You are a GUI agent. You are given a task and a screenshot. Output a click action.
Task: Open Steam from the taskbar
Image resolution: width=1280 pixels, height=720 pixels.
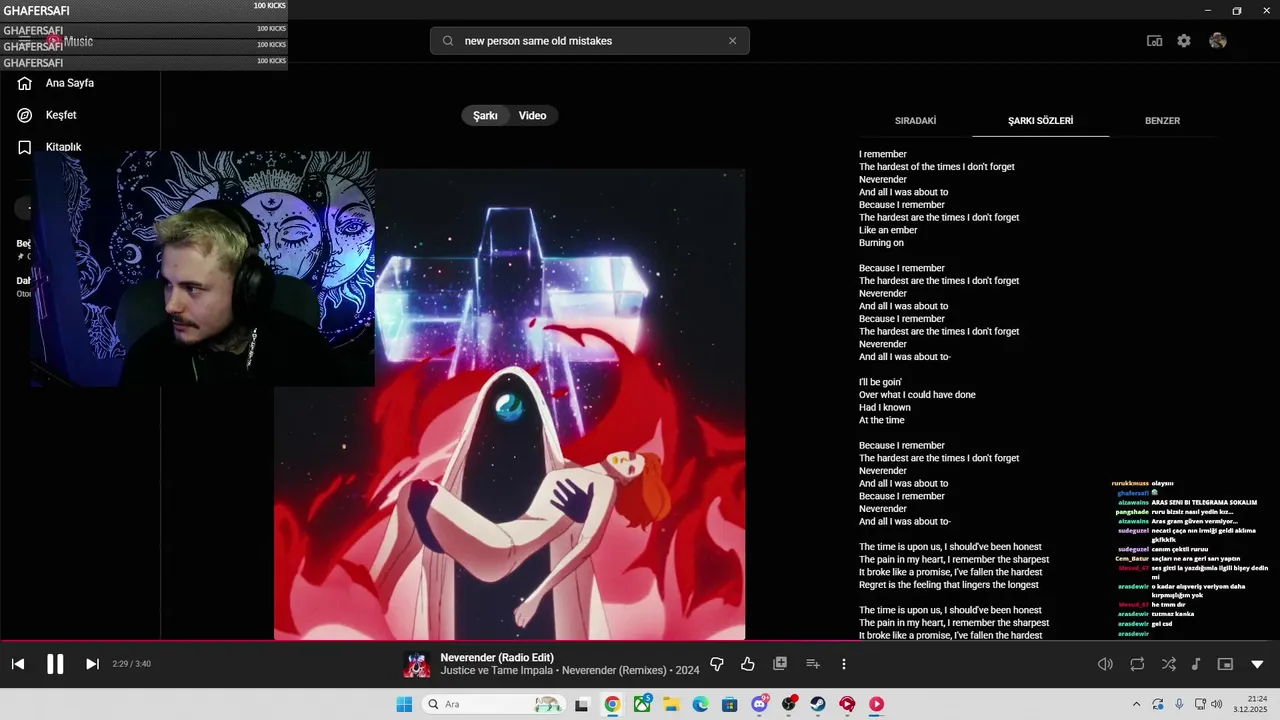click(x=818, y=704)
